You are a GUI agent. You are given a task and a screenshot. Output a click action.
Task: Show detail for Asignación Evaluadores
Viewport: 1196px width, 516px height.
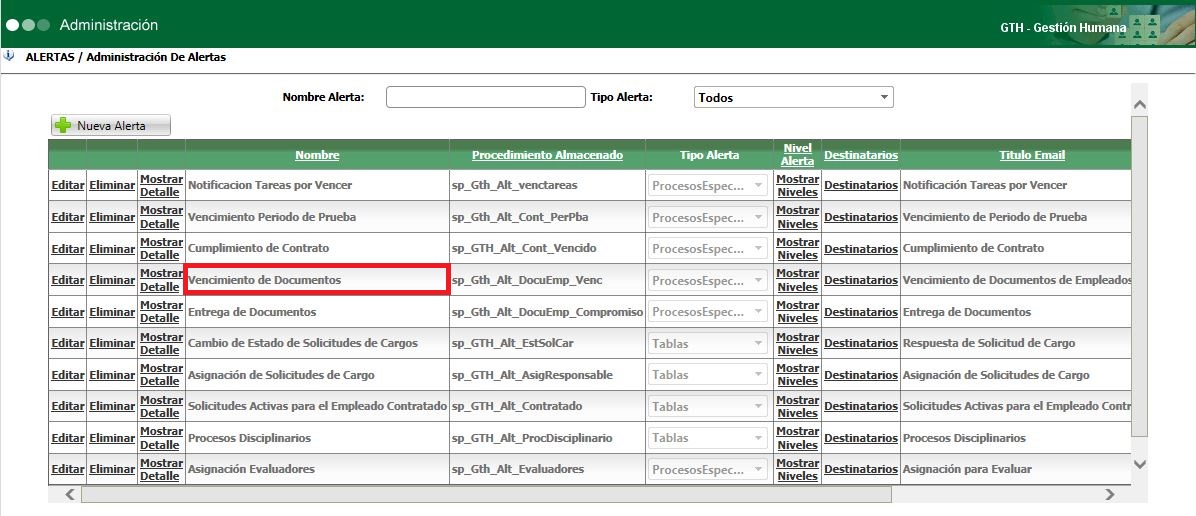[x=161, y=469]
